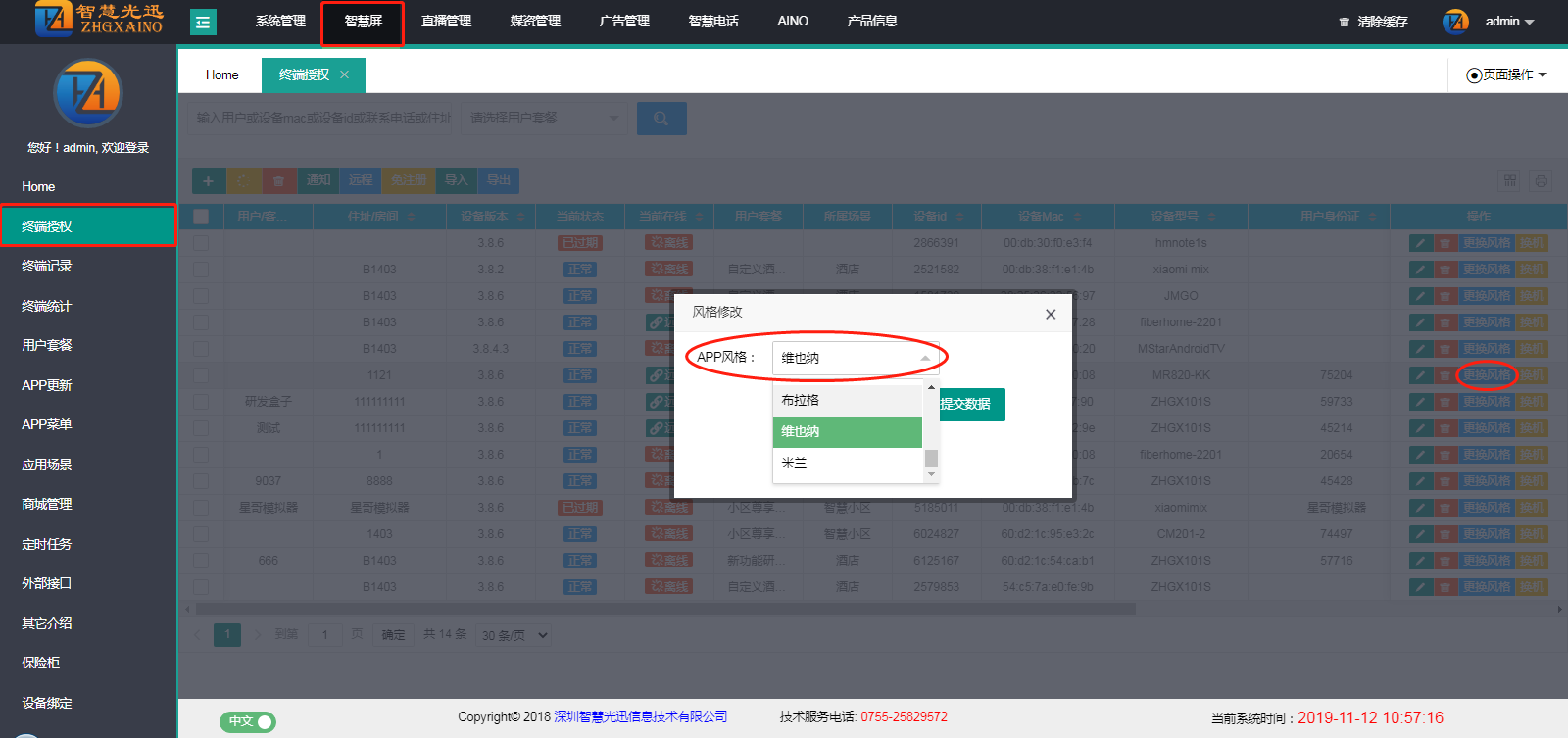
Task: Open the 直播管理 top menu
Action: pos(446,22)
